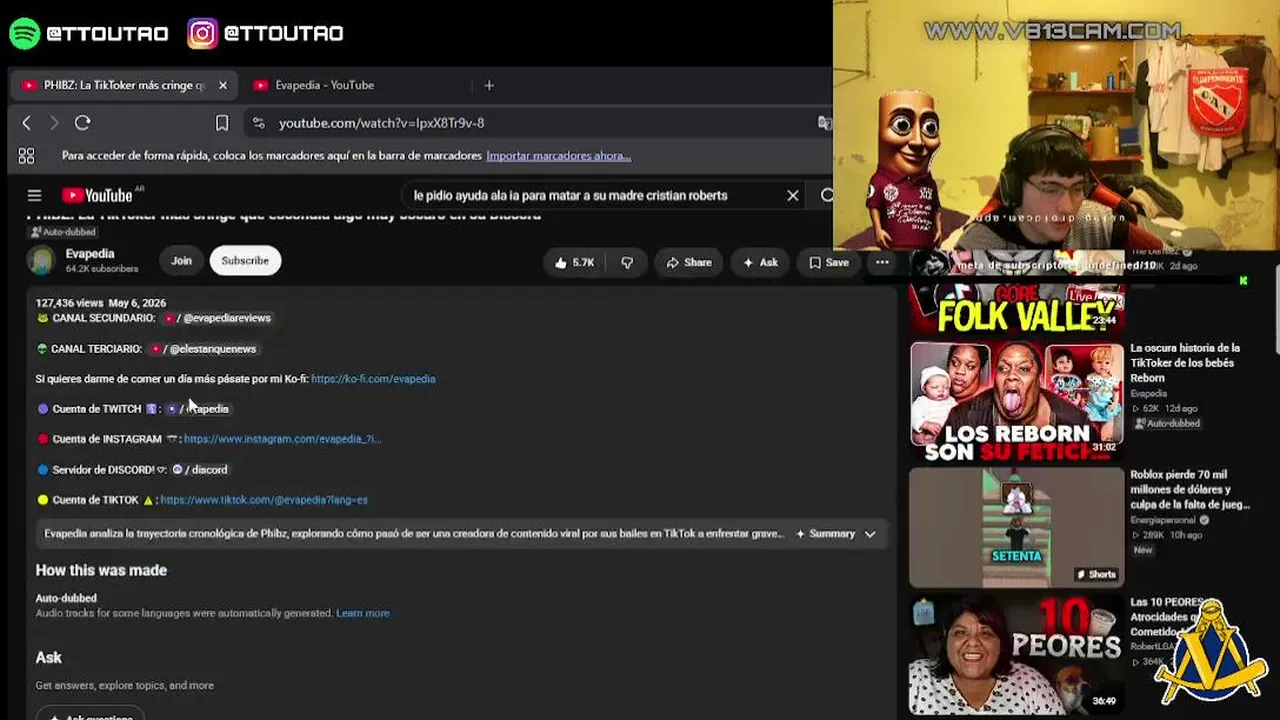Click the Auto-dubbed label under How this was made
This screenshot has height=720, width=1280.
66,598
